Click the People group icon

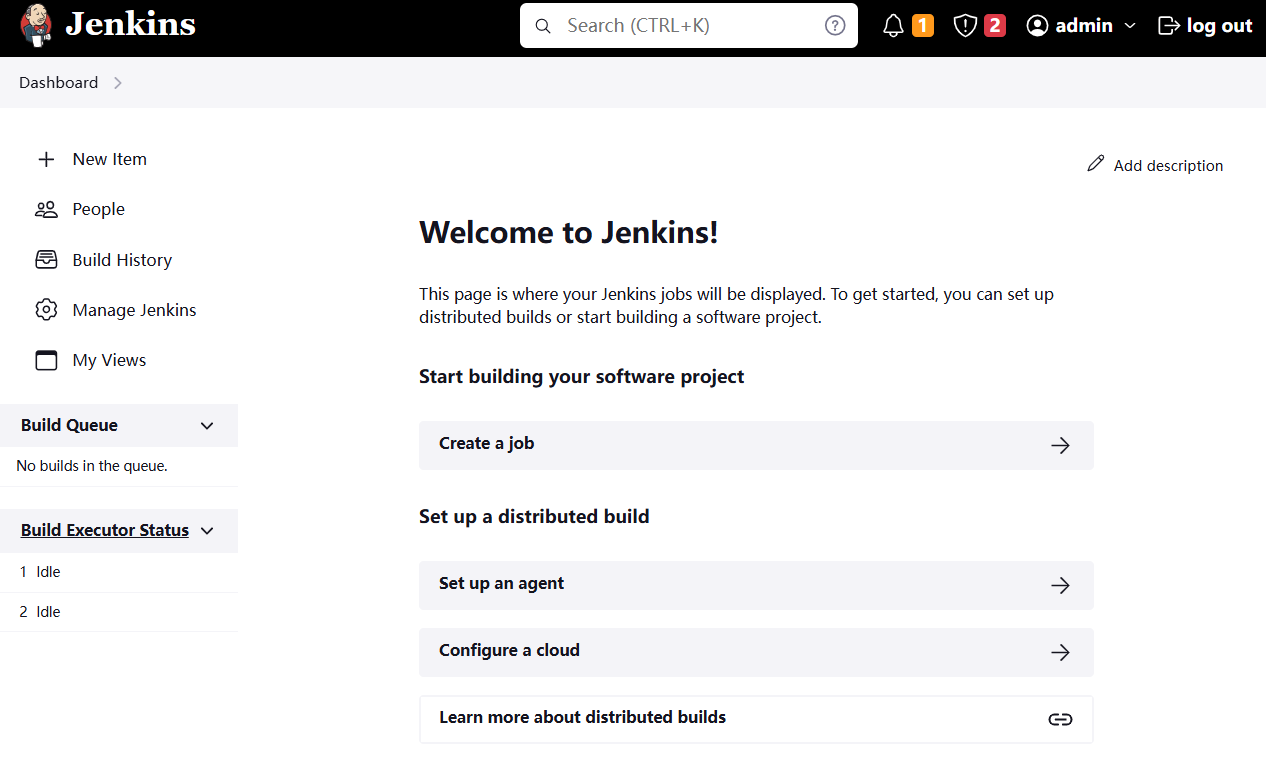pyautogui.click(x=46, y=209)
